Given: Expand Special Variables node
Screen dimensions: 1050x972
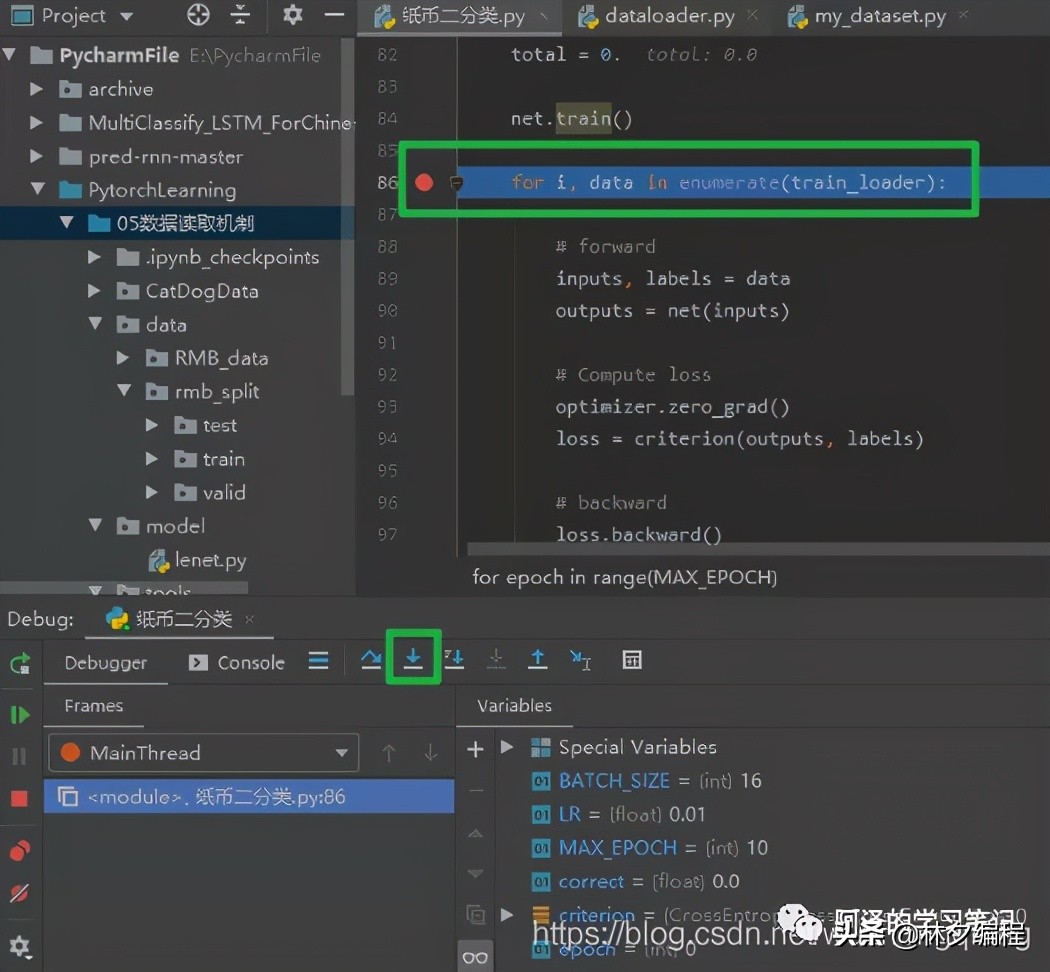Looking at the screenshot, I should pos(507,747).
